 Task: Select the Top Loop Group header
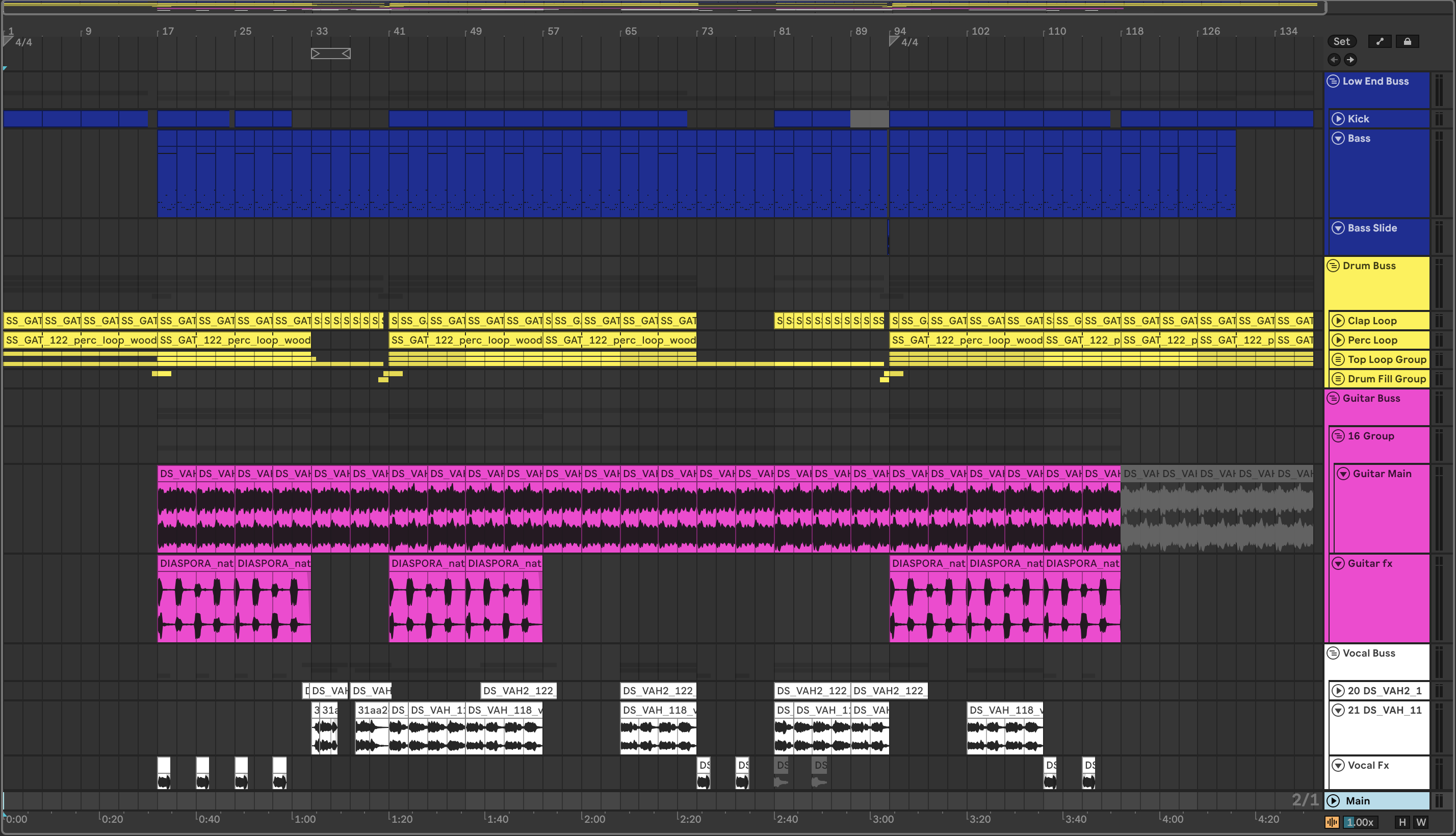tap(1387, 359)
